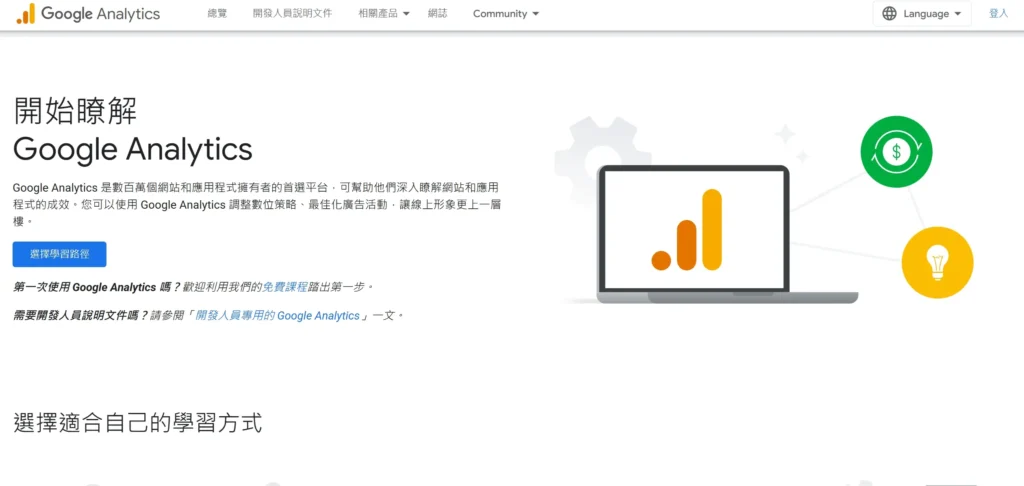Viewport: 1024px width, 486px height.
Task: Click the Google Analytics bar chart logo
Action: point(26,14)
